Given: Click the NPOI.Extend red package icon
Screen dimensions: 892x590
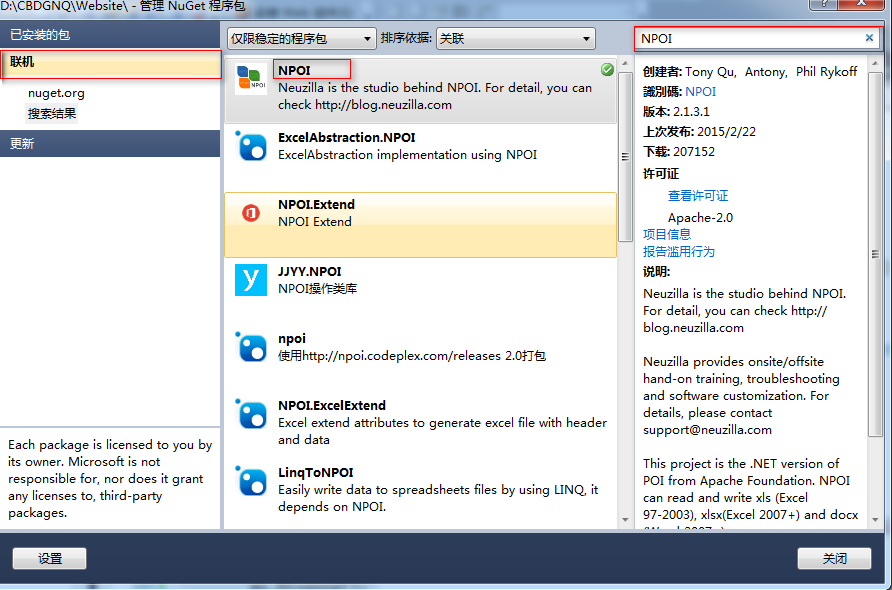Looking at the screenshot, I should click(x=251, y=213).
